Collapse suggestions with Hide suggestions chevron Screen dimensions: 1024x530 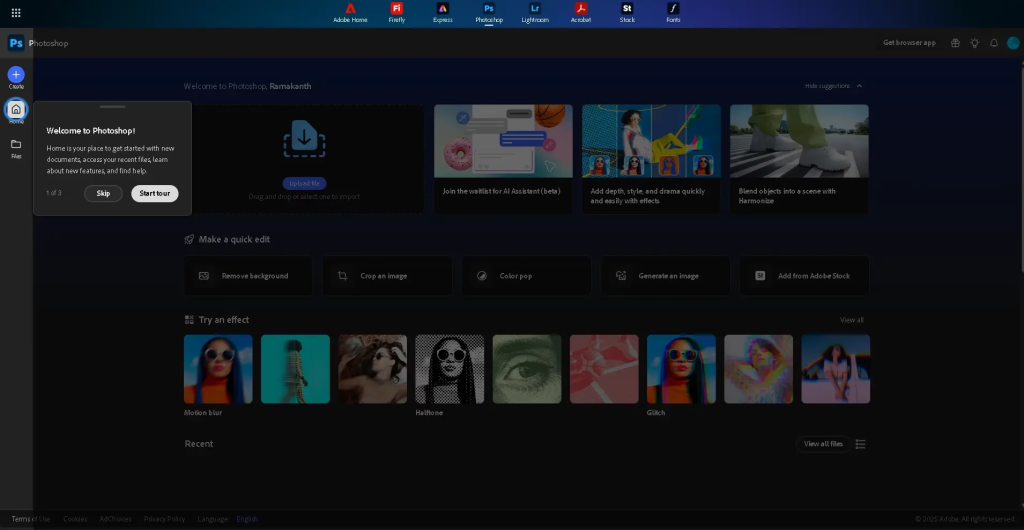tap(859, 86)
